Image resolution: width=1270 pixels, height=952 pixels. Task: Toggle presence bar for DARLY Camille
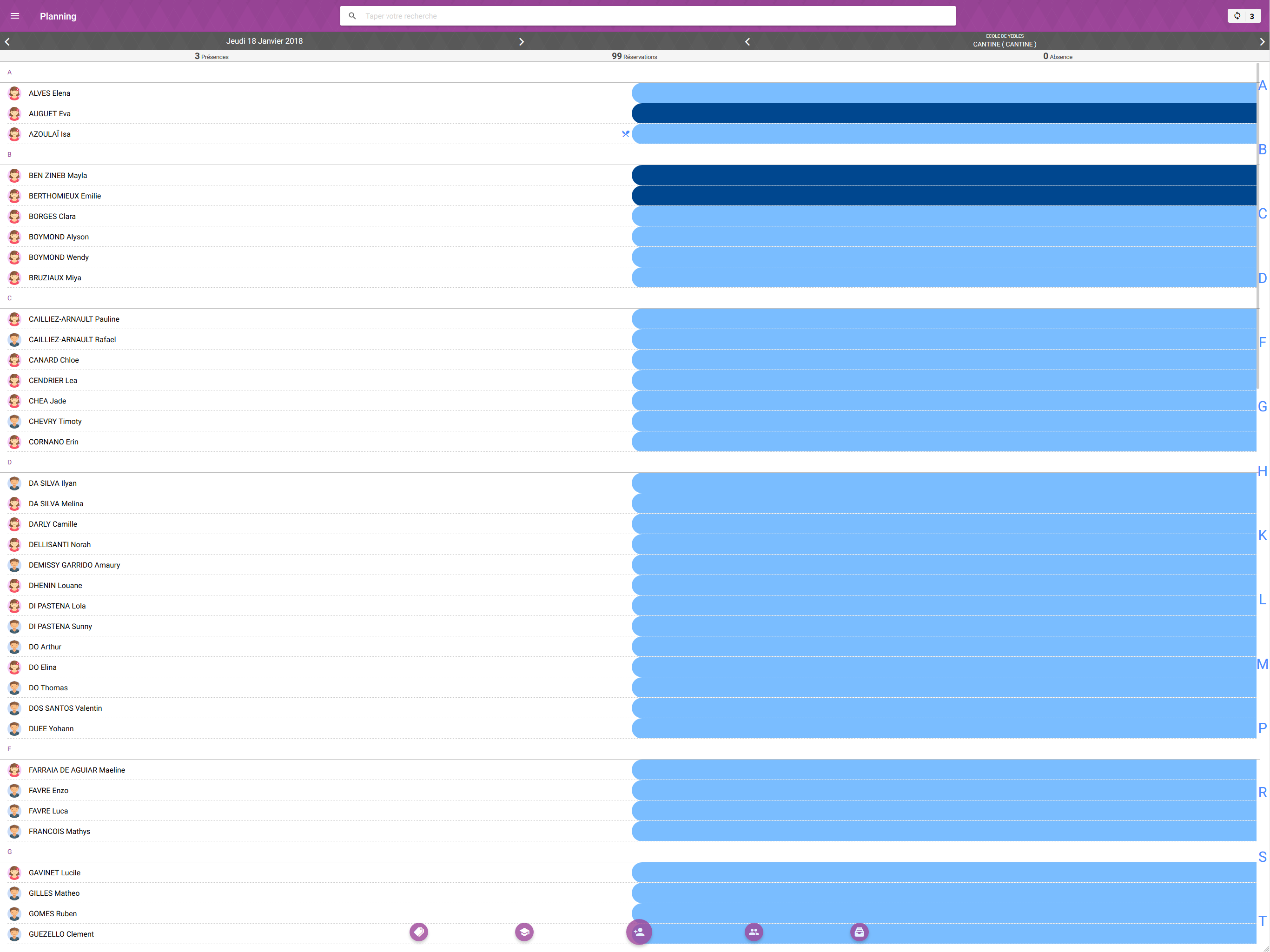944,524
